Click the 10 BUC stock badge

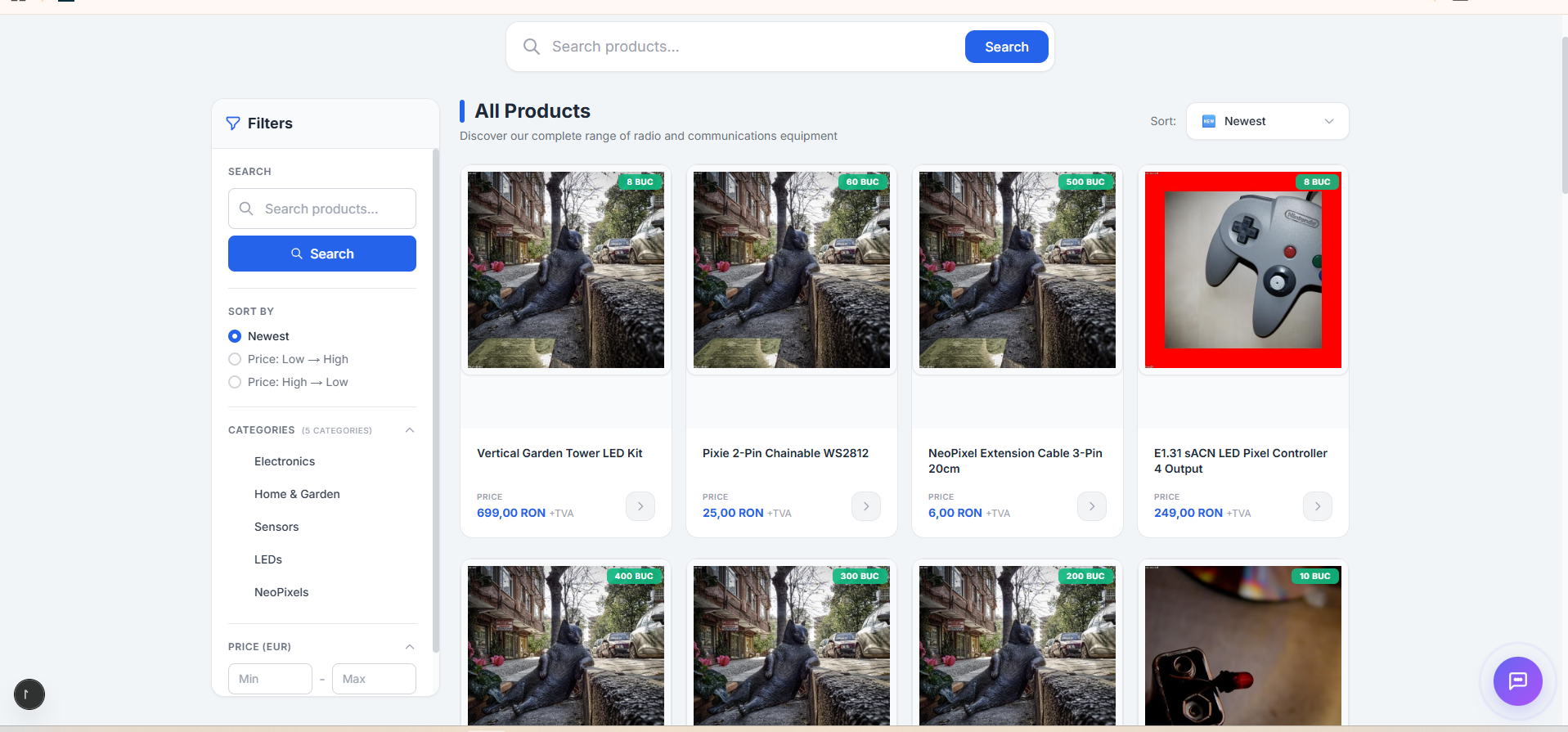[1314, 576]
